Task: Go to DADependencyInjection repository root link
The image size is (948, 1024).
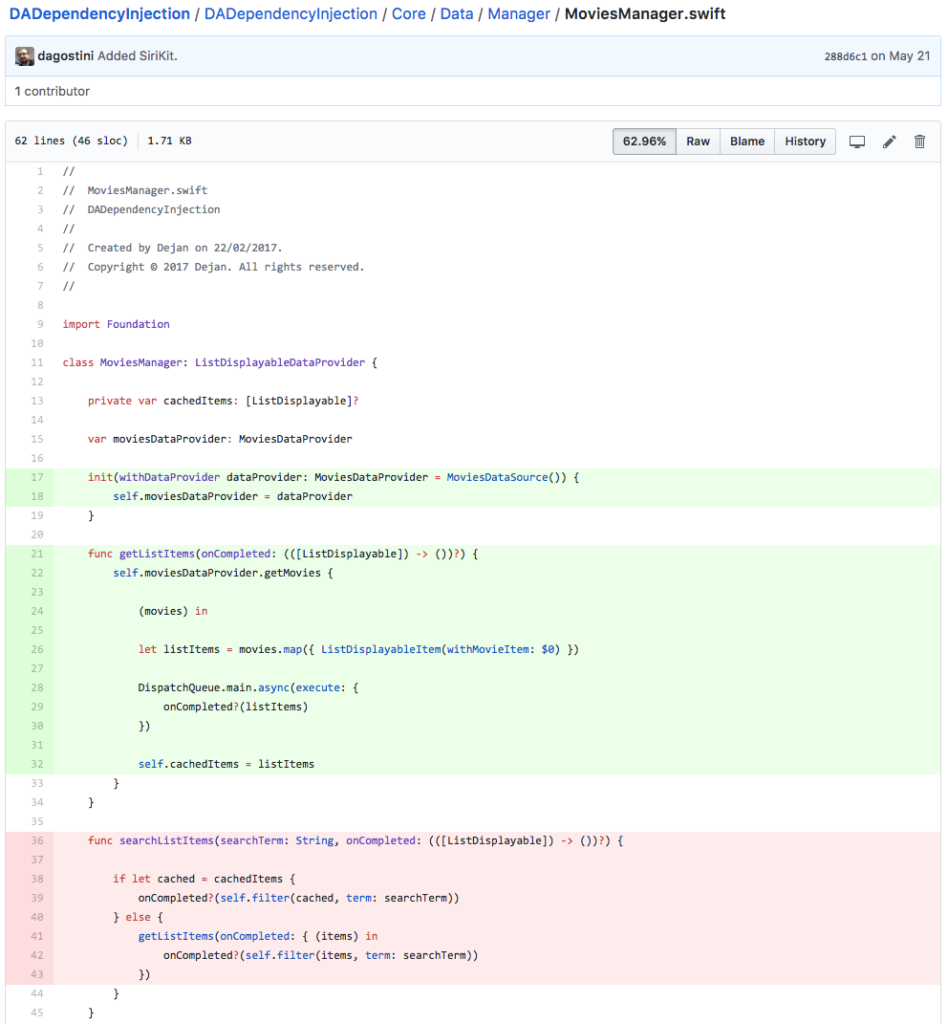Action: (x=99, y=14)
